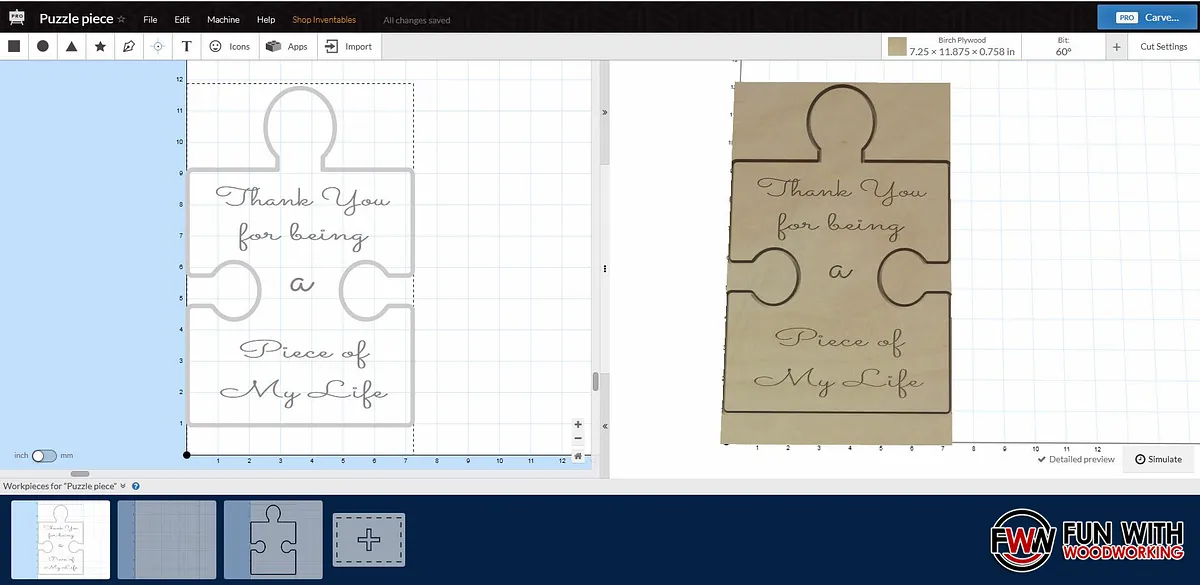1200x585 pixels.
Task: Select the Circle shape tool
Action: coord(43,46)
